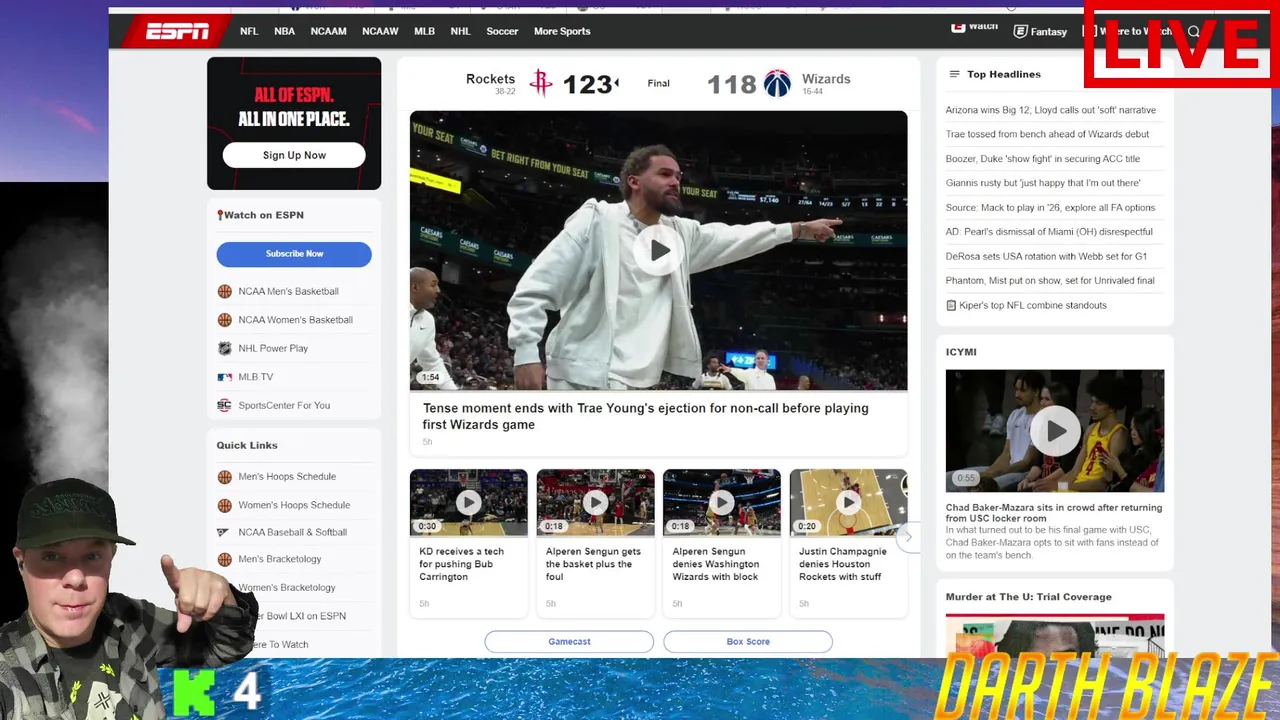
Task: Open headline Giannis rusty but just happy
Action: pos(1043,183)
